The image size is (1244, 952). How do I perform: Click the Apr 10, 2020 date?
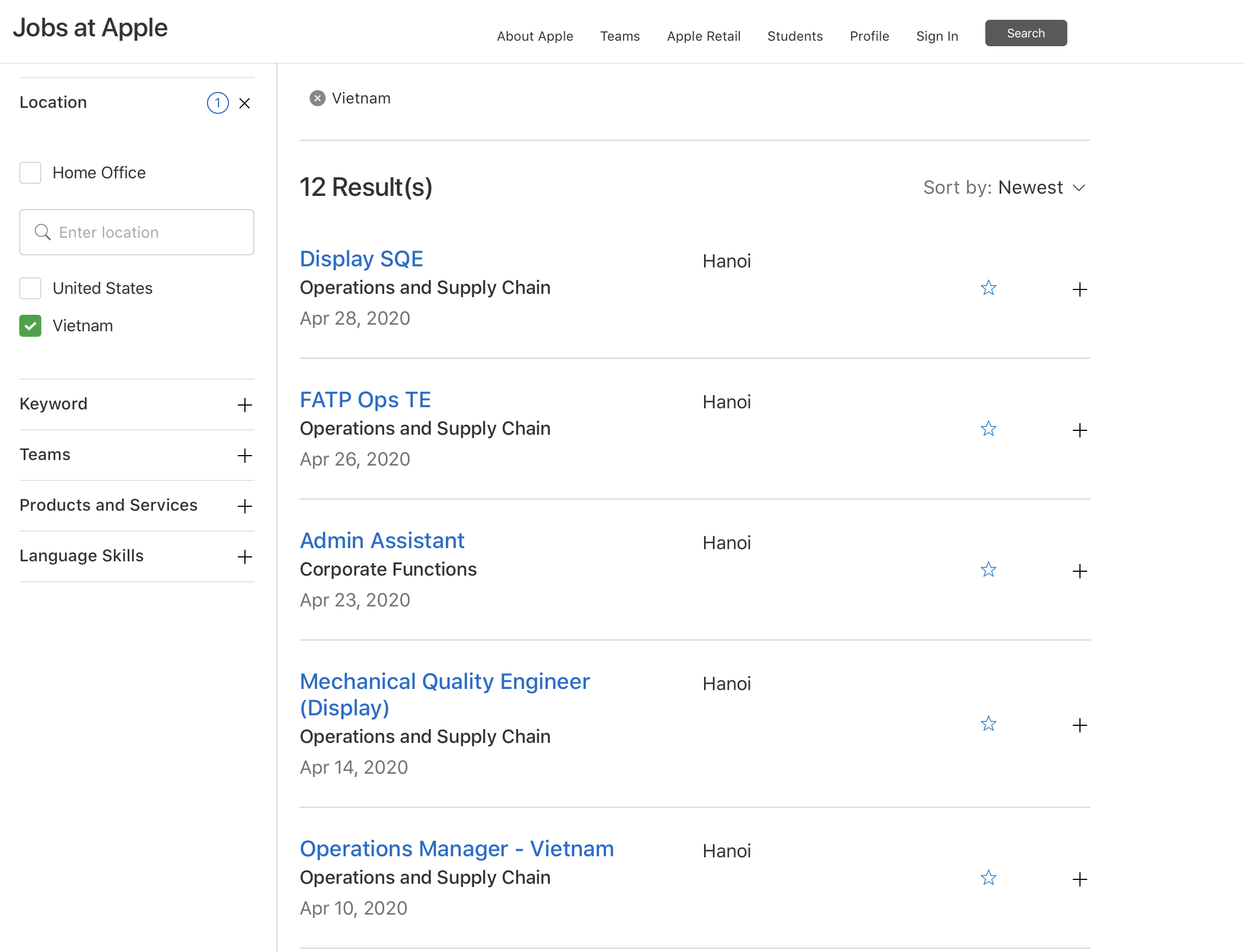353,909
